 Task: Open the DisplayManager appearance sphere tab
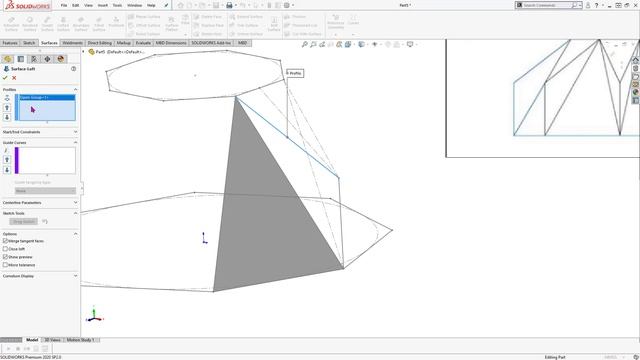click(x=61, y=59)
